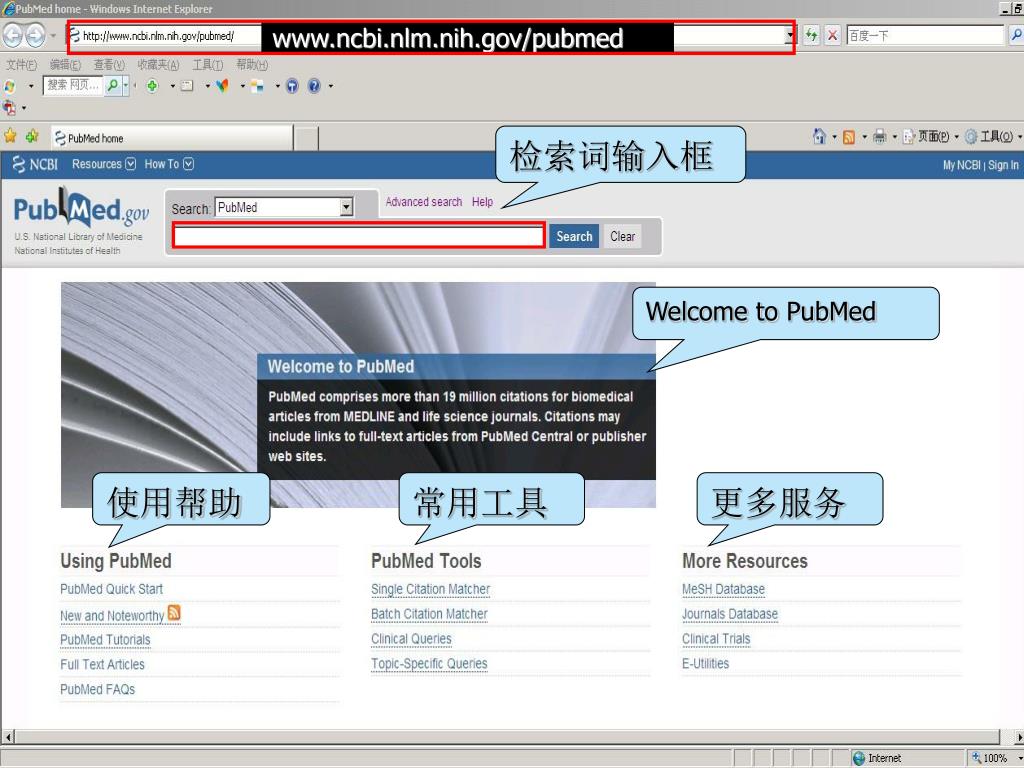Open the 编辑(E) Edit menu

coord(65,64)
